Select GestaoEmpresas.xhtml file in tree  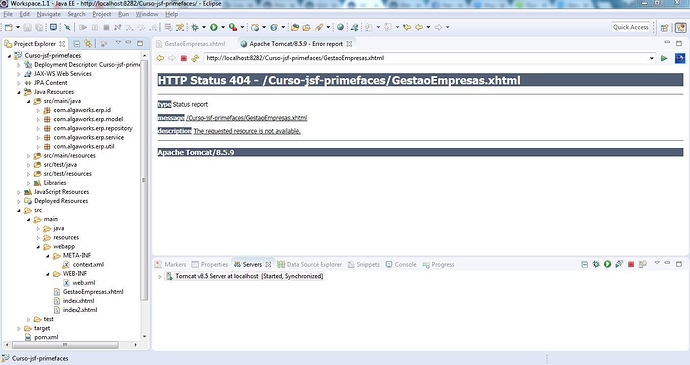coord(88,292)
